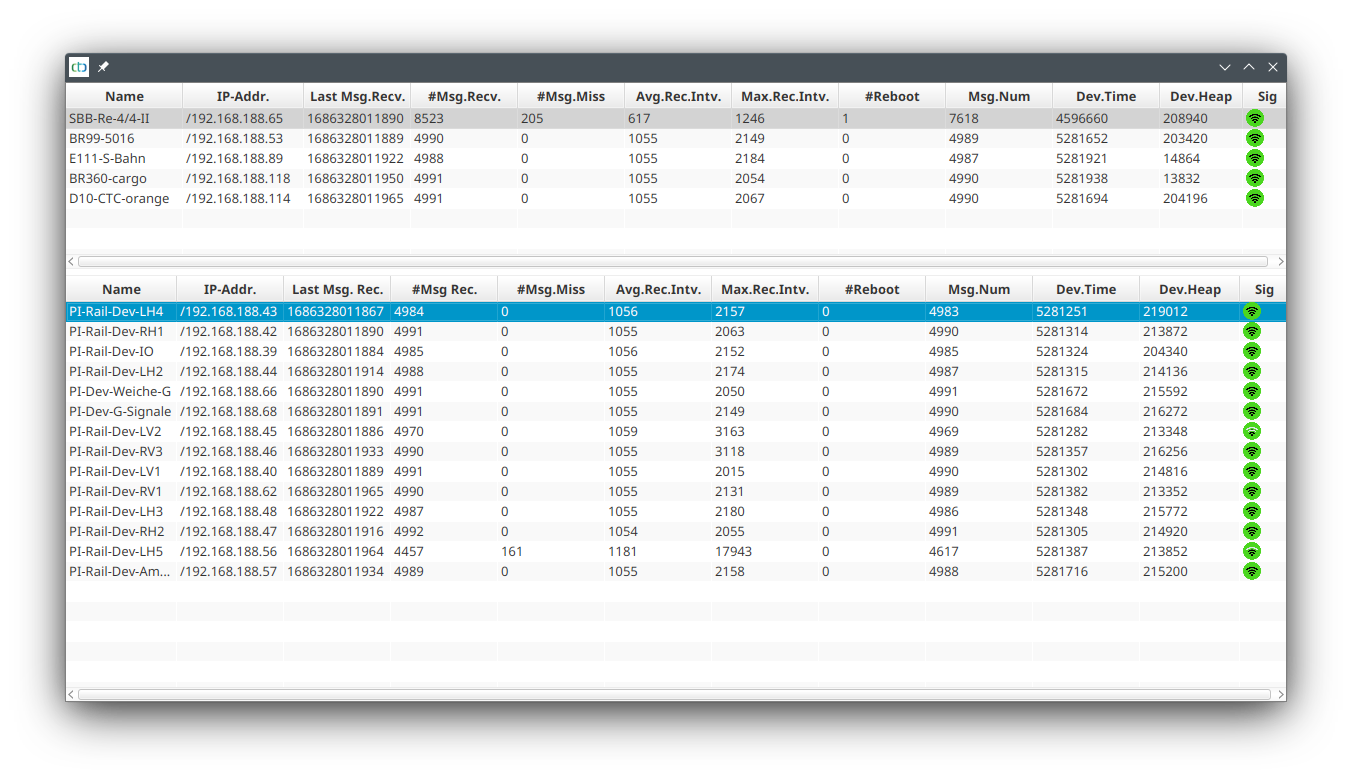Image resolution: width=1352 pixels, height=779 pixels.
Task: Click signal icon for PI-Rail-Dev-IO
Action: click(1251, 351)
